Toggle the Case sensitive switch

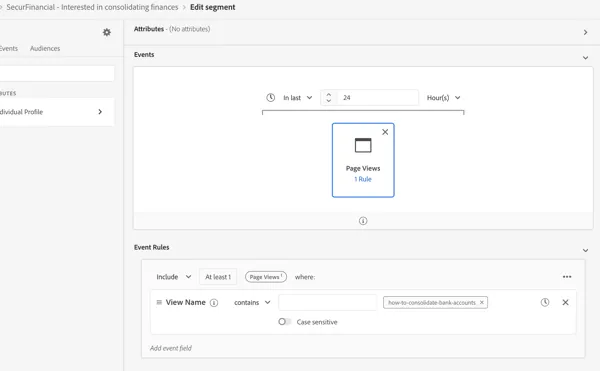click(x=284, y=322)
